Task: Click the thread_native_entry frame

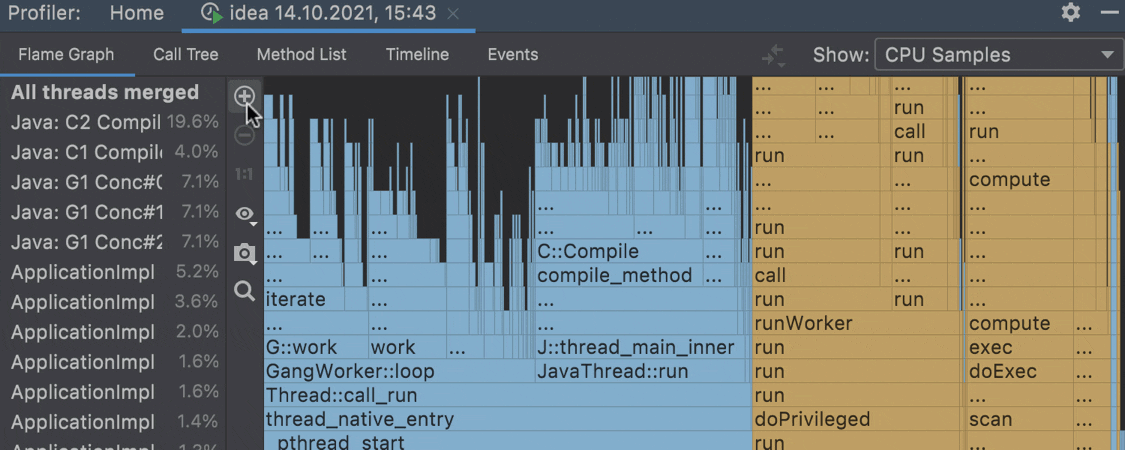Action: (x=507, y=419)
